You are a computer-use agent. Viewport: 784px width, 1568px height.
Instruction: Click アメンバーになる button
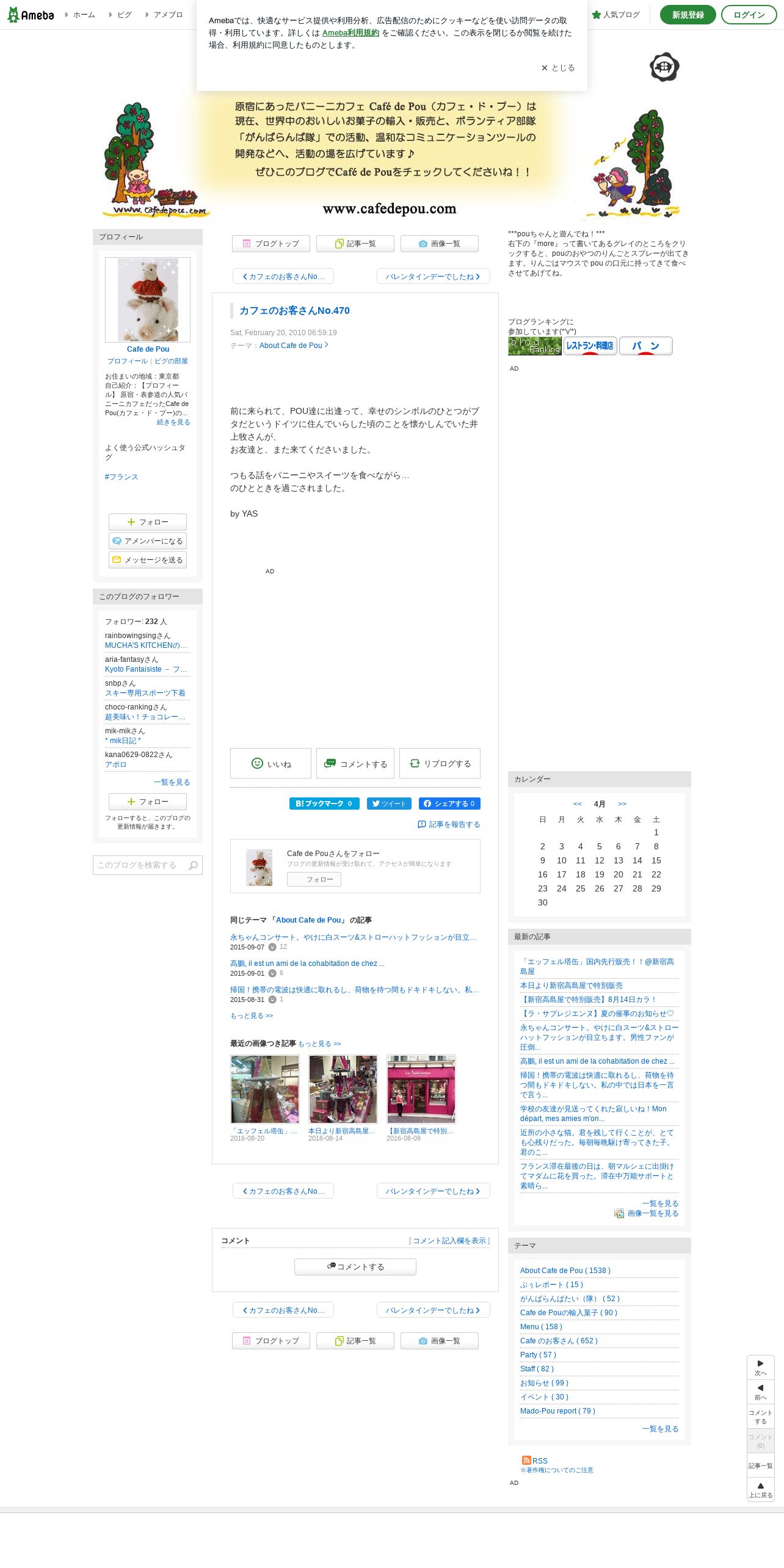click(x=148, y=541)
